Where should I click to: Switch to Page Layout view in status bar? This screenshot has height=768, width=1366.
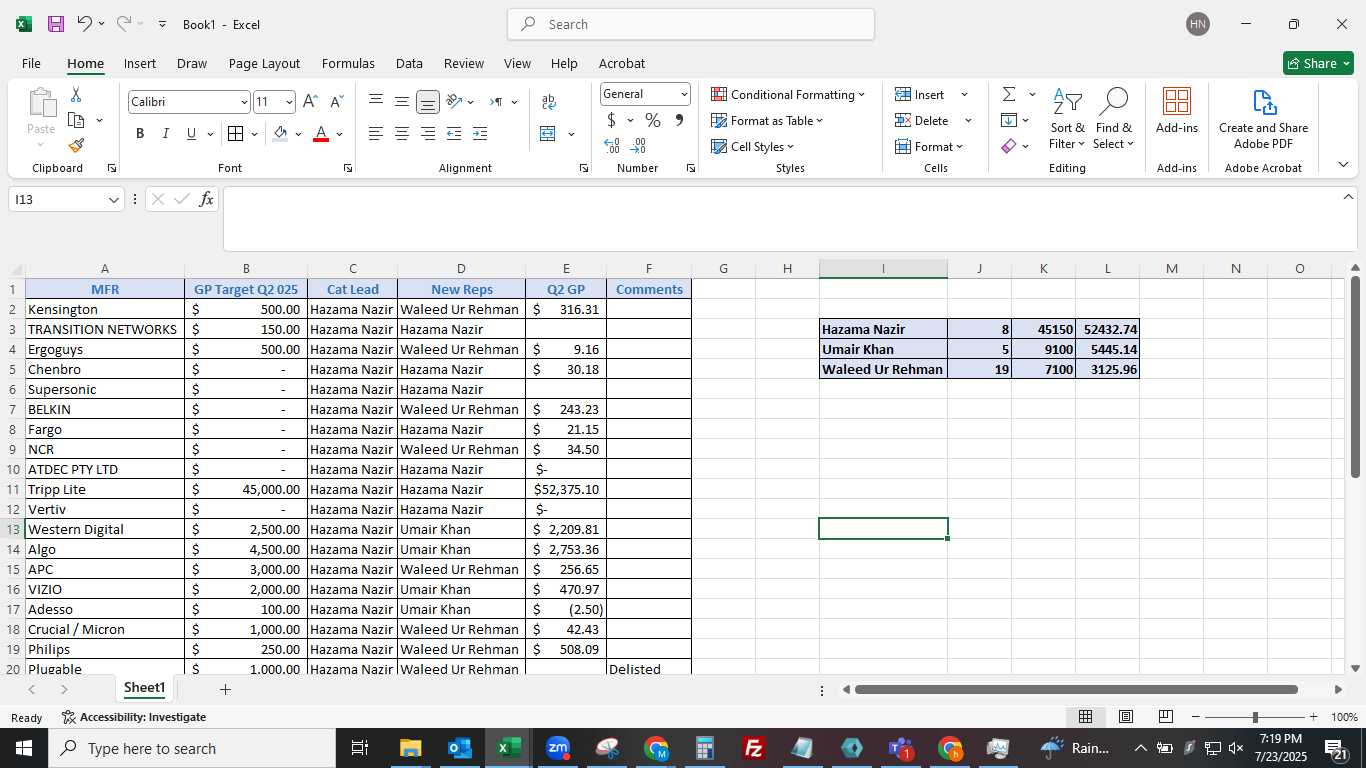click(x=1125, y=717)
